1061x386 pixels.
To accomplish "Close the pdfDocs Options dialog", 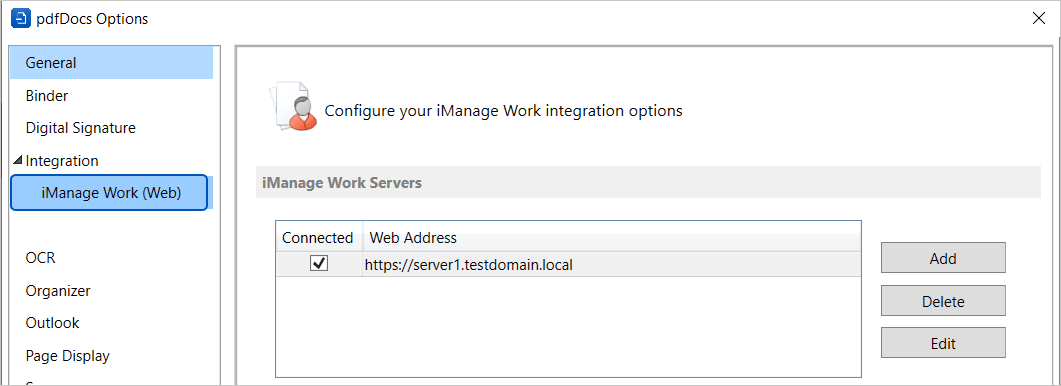I will (1039, 18).
